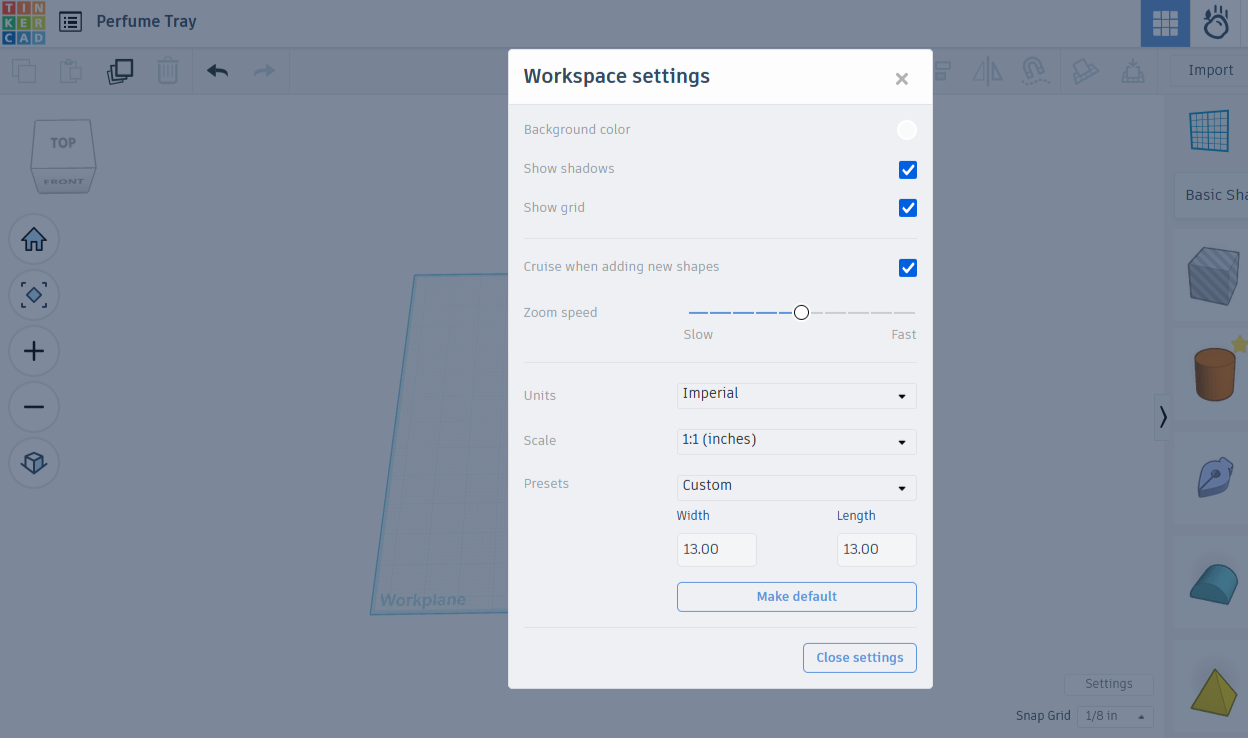Select the Fit view to selection icon
Image resolution: width=1248 pixels, height=738 pixels.
click(33, 295)
